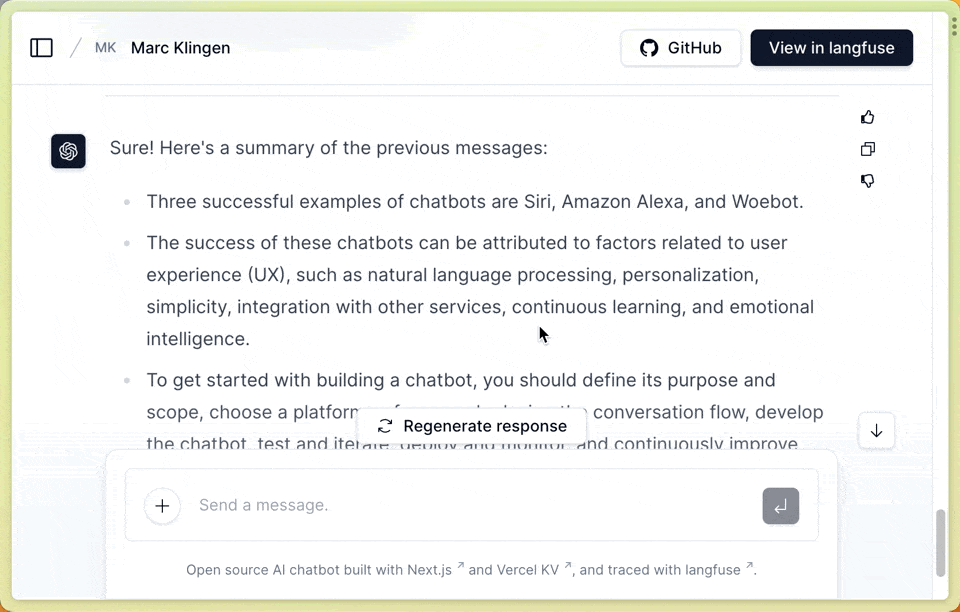Click the scroll-to-bottom arrow
The width and height of the screenshot is (960, 612).
tap(876, 430)
